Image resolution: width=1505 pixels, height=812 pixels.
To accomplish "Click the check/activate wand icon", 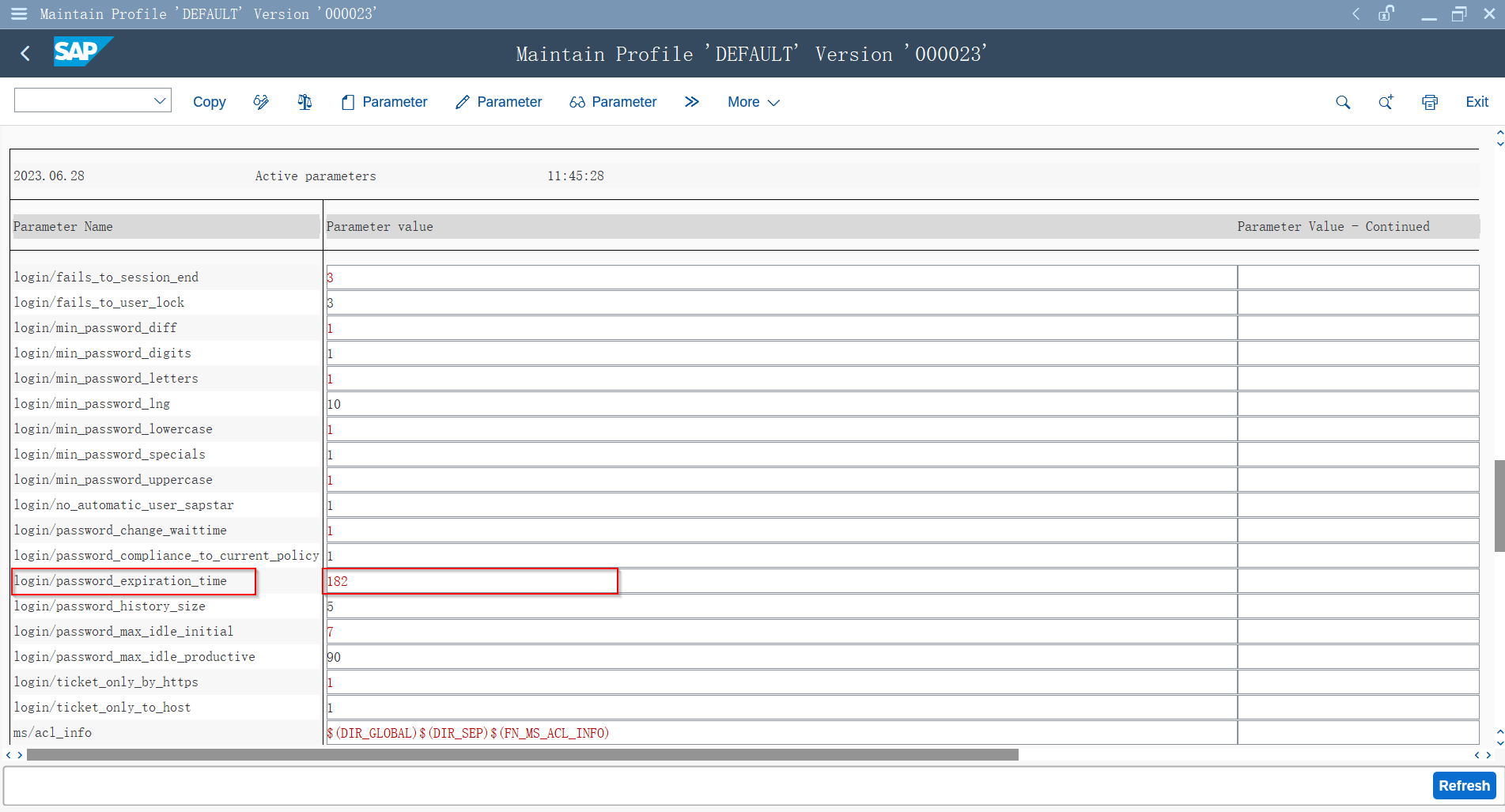I will pos(261,102).
